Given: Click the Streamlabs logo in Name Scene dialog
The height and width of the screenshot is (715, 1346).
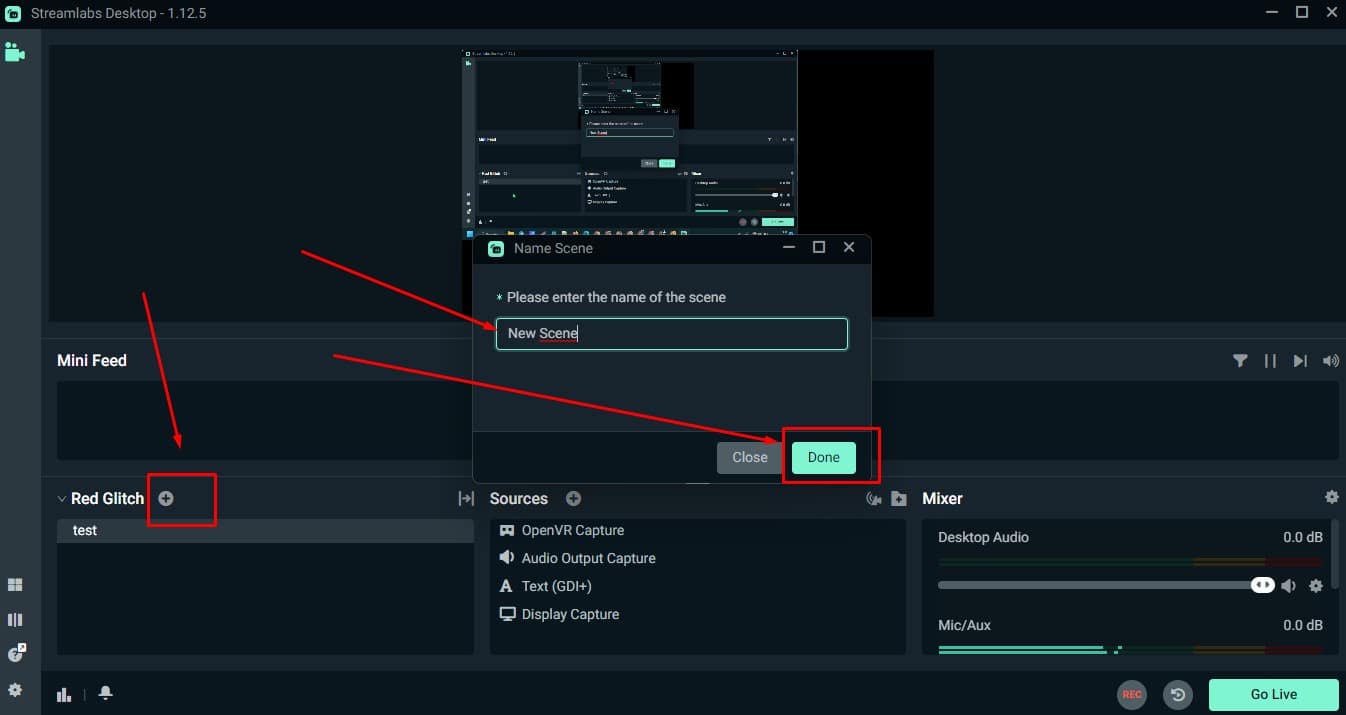Looking at the screenshot, I should click(x=496, y=248).
